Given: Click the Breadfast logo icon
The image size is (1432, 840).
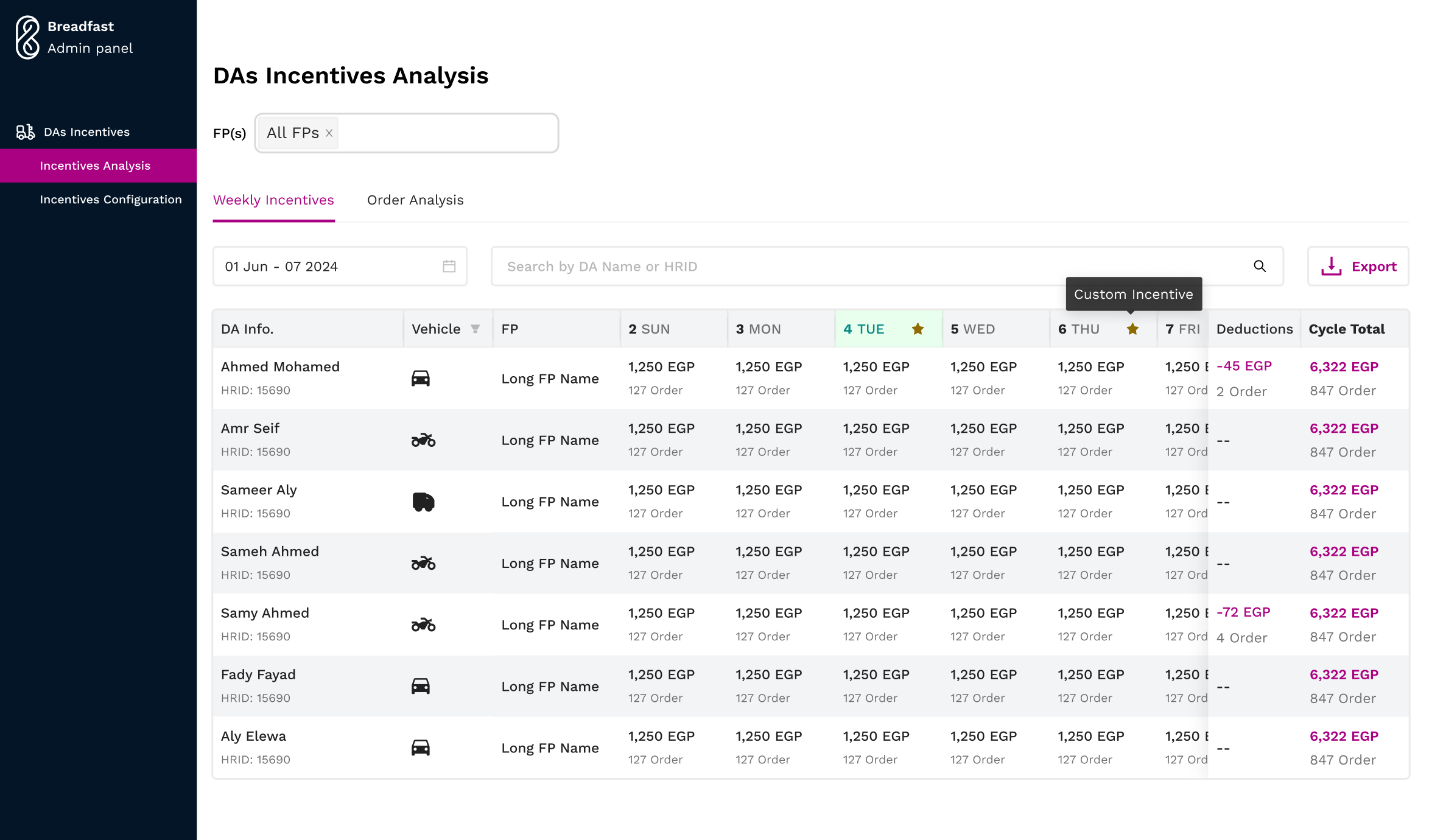Looking at the screenshot, I should [27, 37].
